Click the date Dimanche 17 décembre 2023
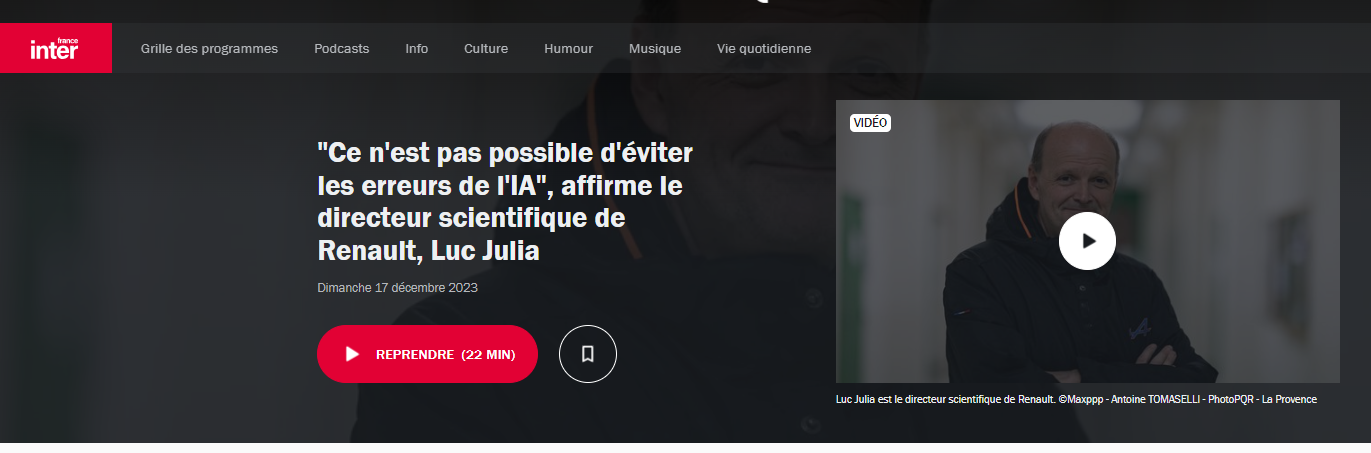1371x453 pixels. (x=397, y=288)
